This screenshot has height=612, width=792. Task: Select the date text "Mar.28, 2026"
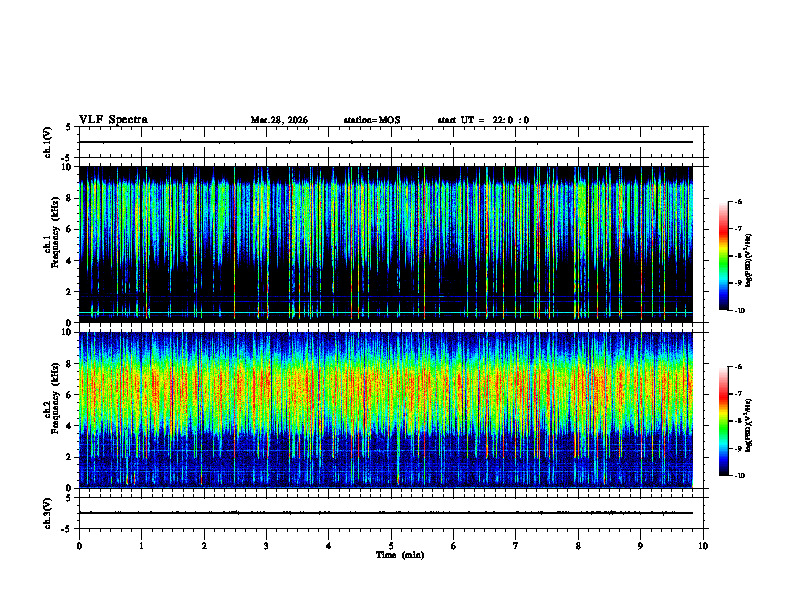279,120
